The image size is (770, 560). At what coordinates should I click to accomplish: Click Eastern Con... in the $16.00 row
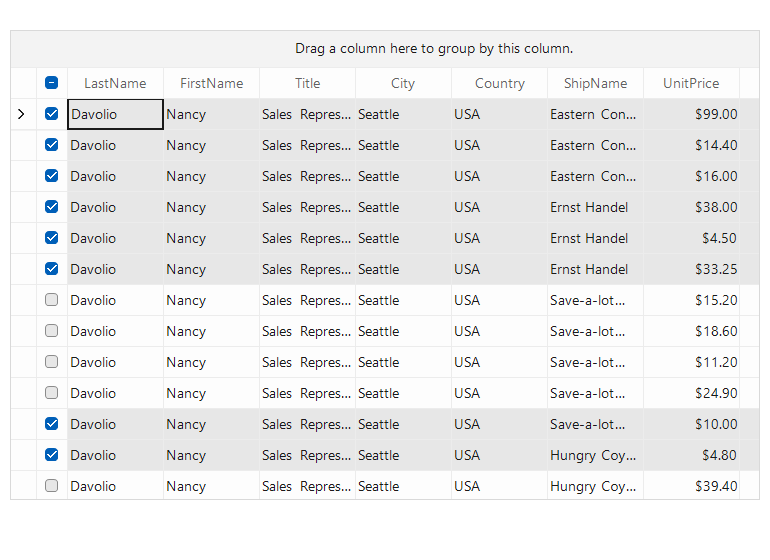click(x=593, y=176)
